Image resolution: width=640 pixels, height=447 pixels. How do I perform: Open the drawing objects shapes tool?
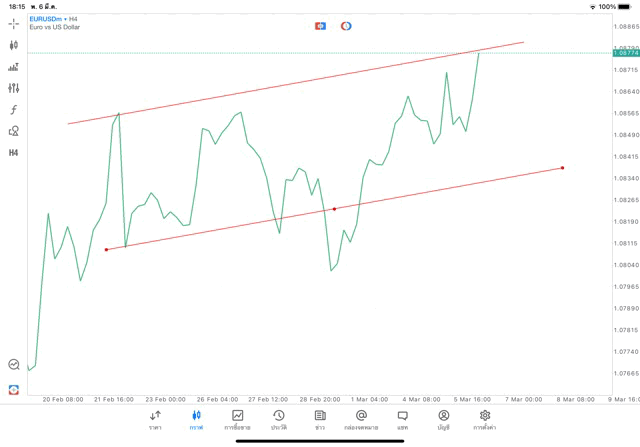pyautogui.click(x=13, y=131)
